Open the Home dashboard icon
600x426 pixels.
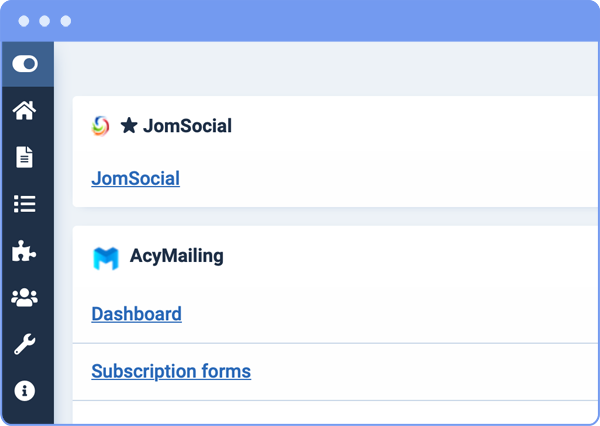[24, 110]
